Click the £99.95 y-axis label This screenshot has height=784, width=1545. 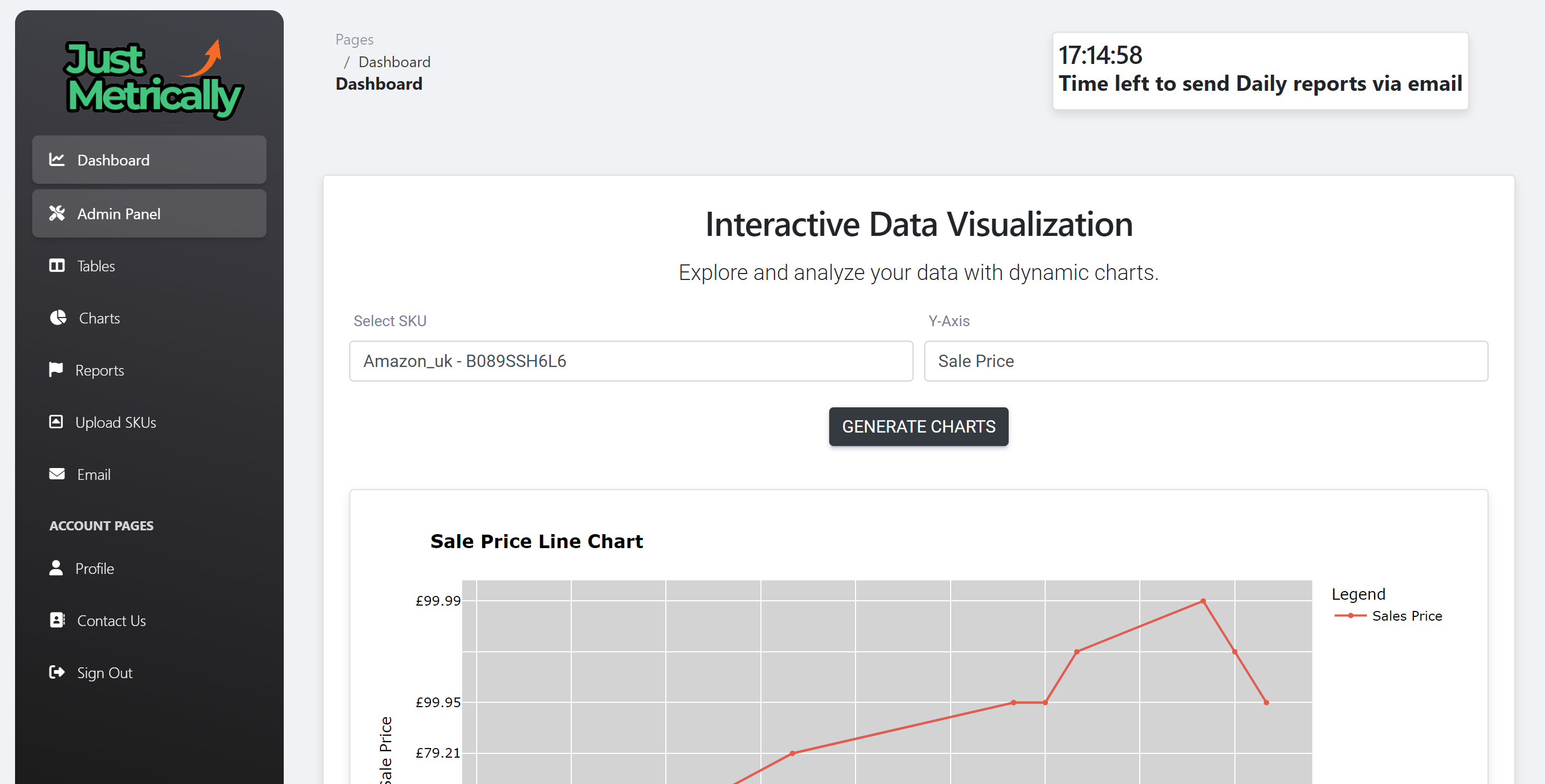click(x=438, y=702)
